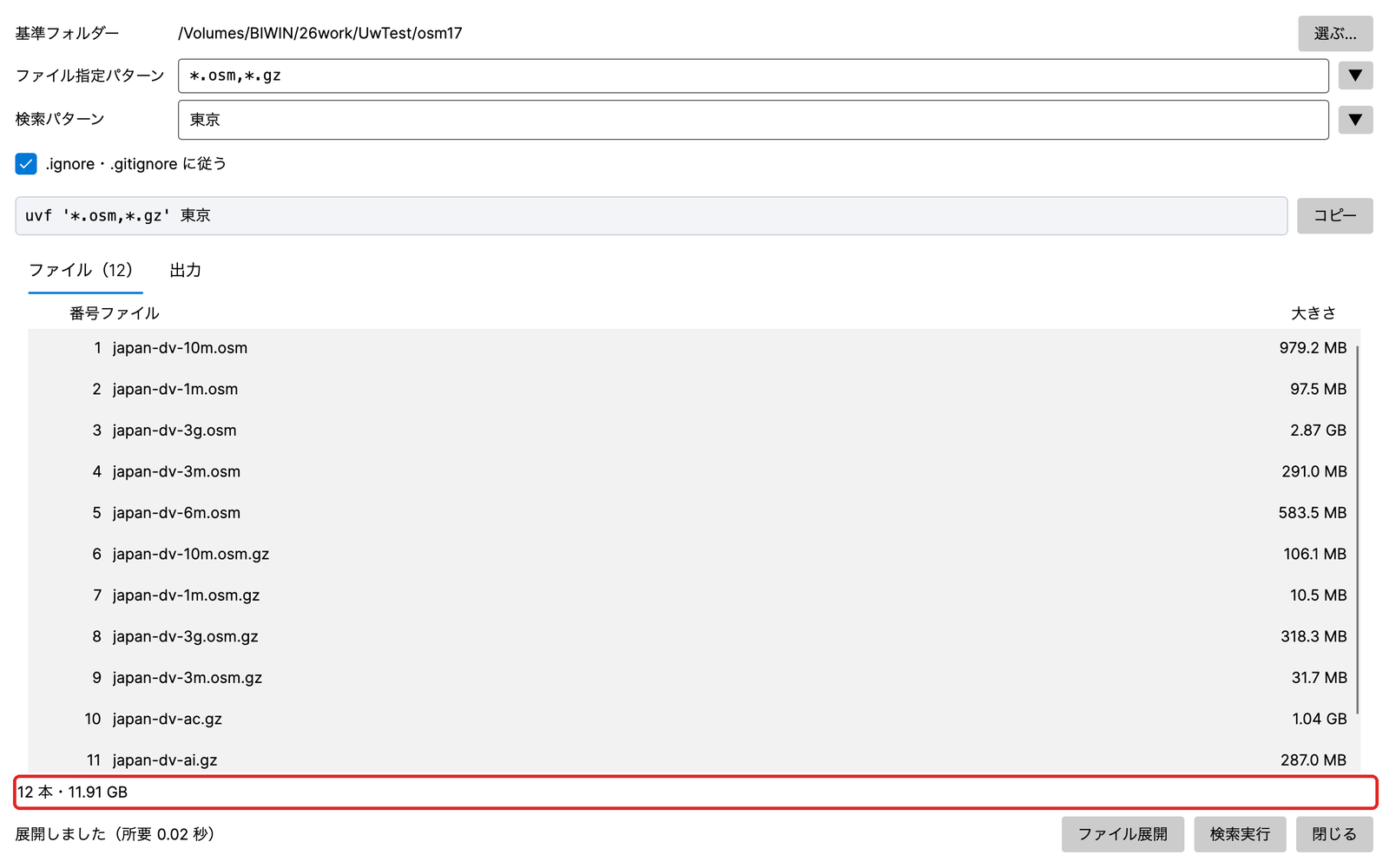Click the 979.2 MB size value
This screenshot has height=868, width=1389.
(1313, 348)
